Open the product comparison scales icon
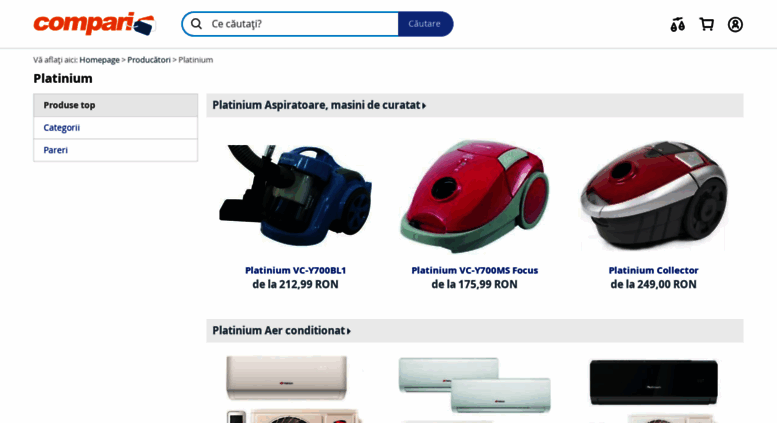The width and height of the screenshot is (777, 423). [x=677, y=24]
